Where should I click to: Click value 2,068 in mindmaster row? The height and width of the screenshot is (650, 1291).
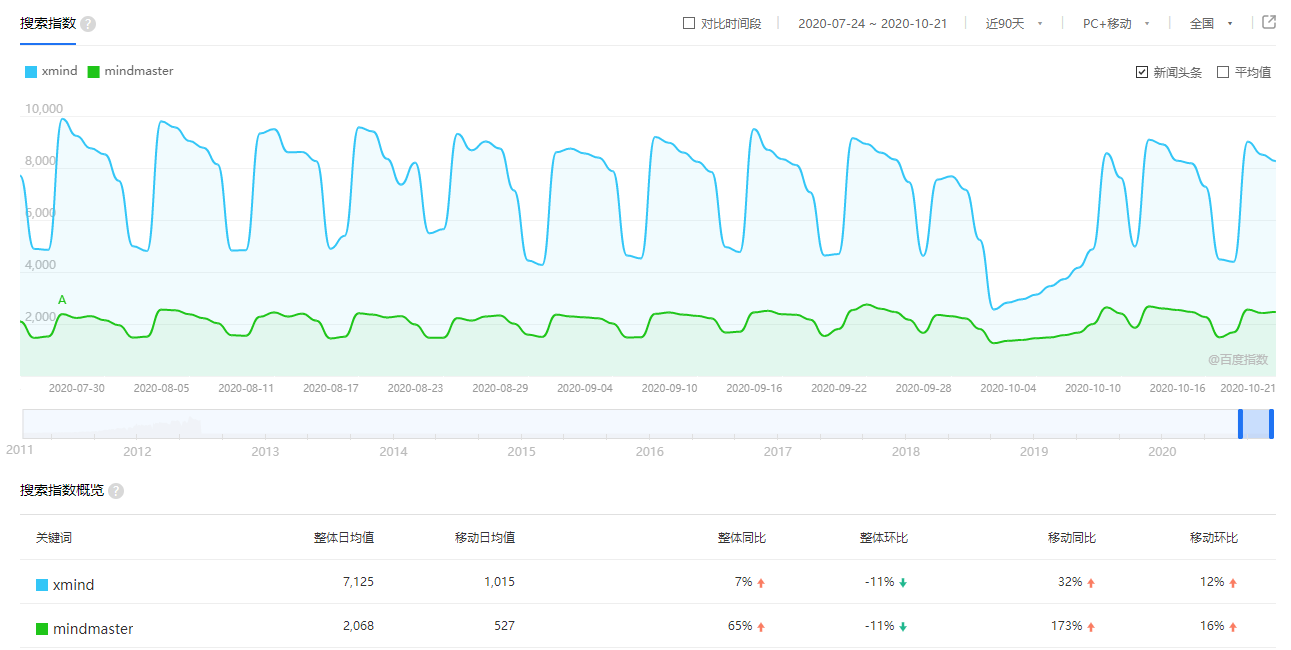(x=357, y=626)
